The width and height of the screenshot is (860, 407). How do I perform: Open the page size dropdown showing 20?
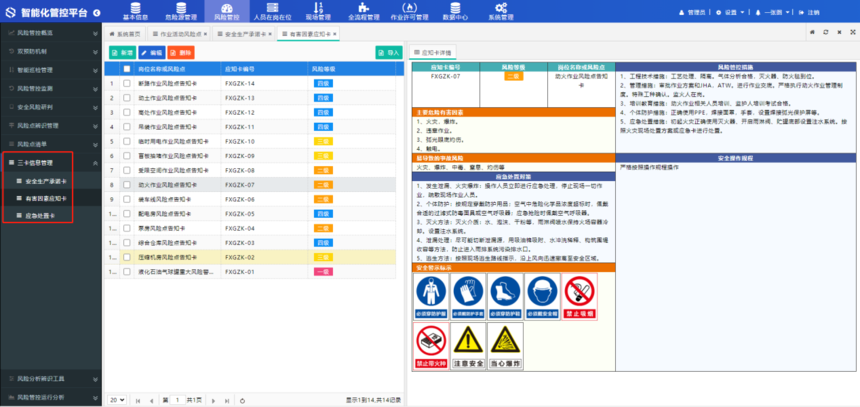click(x=117, y=400)
